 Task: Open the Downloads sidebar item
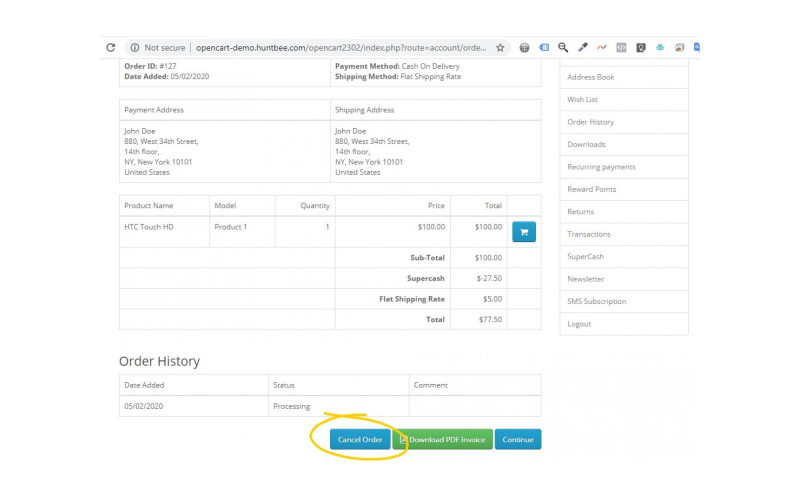pos(586,144)
